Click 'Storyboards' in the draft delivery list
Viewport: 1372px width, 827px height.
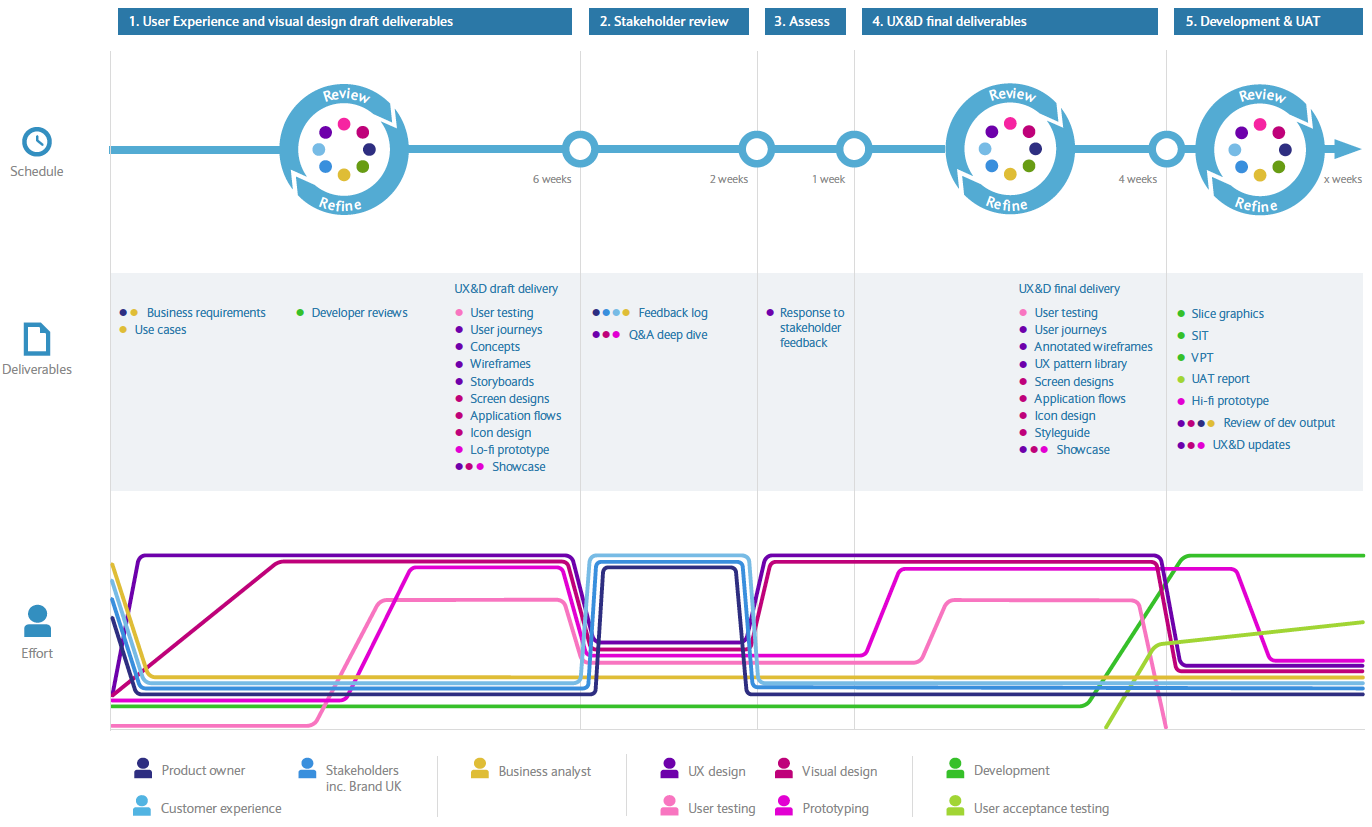[x=502, y=382]
